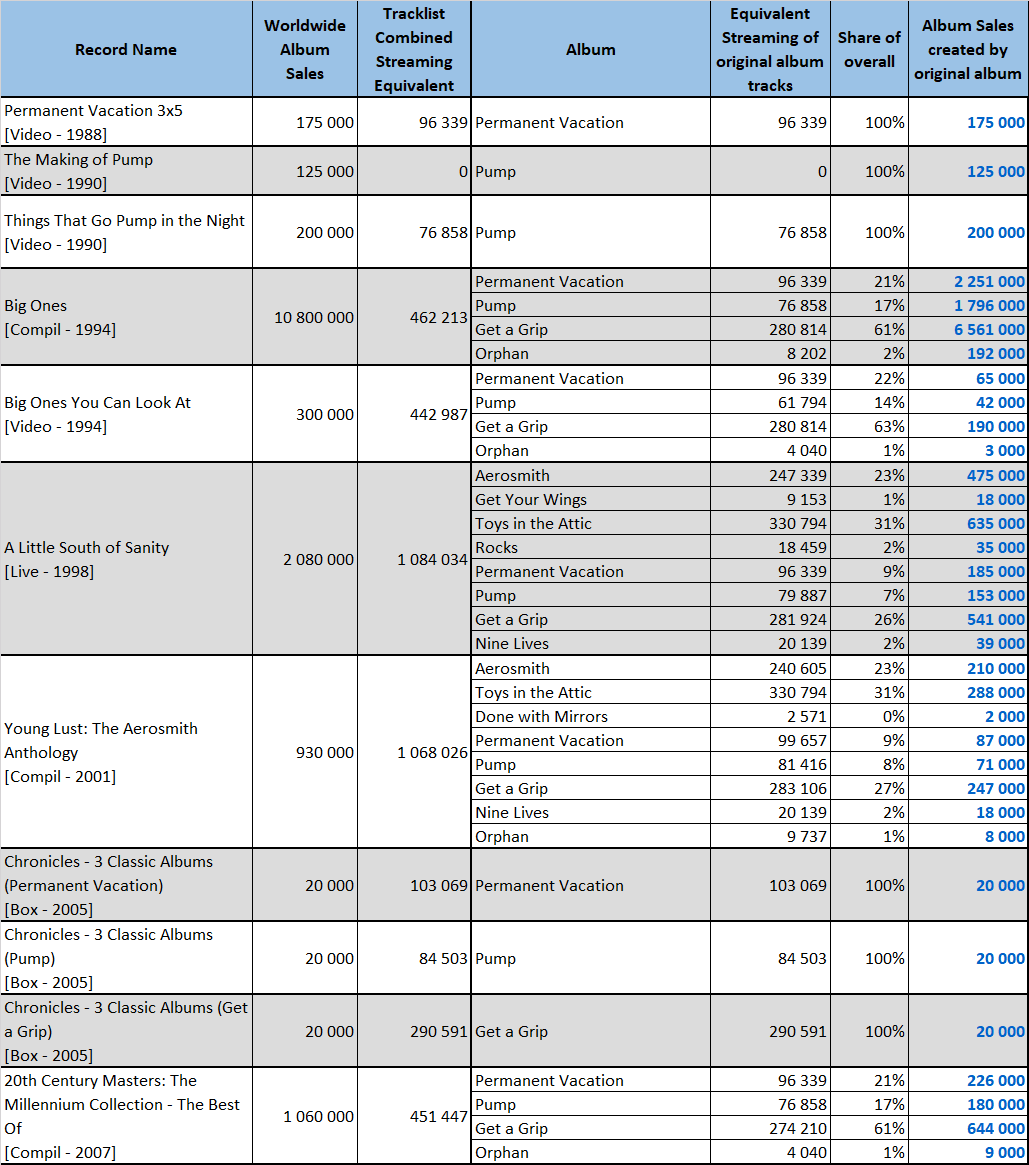Select the 192 000 album sales value

pos(996,354)
